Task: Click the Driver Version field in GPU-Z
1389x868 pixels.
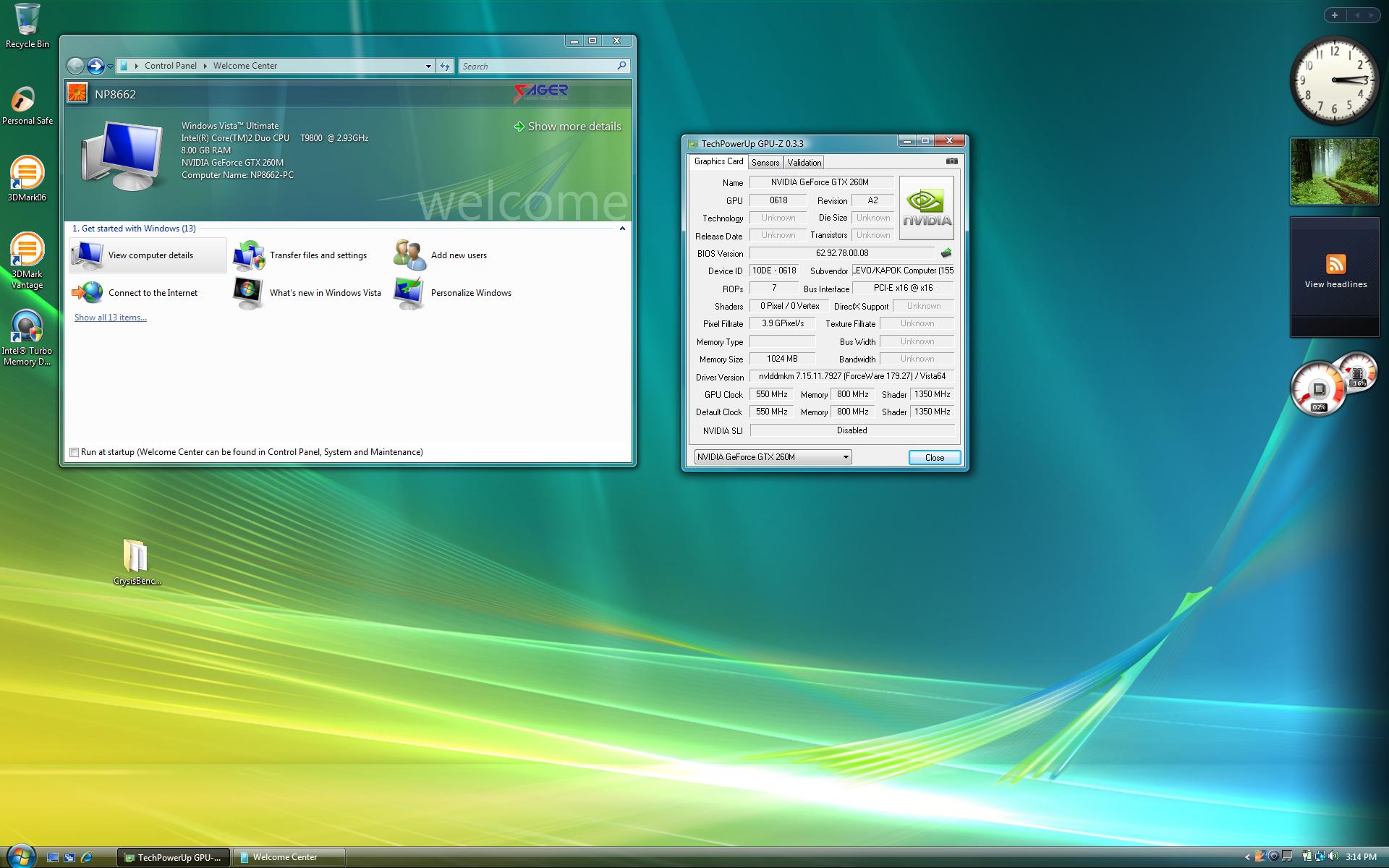Action: [852, 376]
